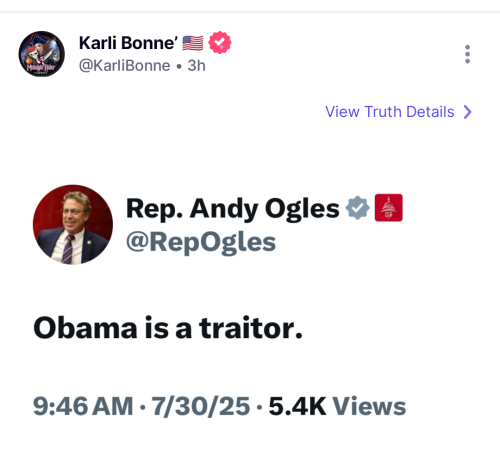Click the "Obama is a traitor." post text
The width and height of the screenshot is (500, 456).
(x=168, y=328)
